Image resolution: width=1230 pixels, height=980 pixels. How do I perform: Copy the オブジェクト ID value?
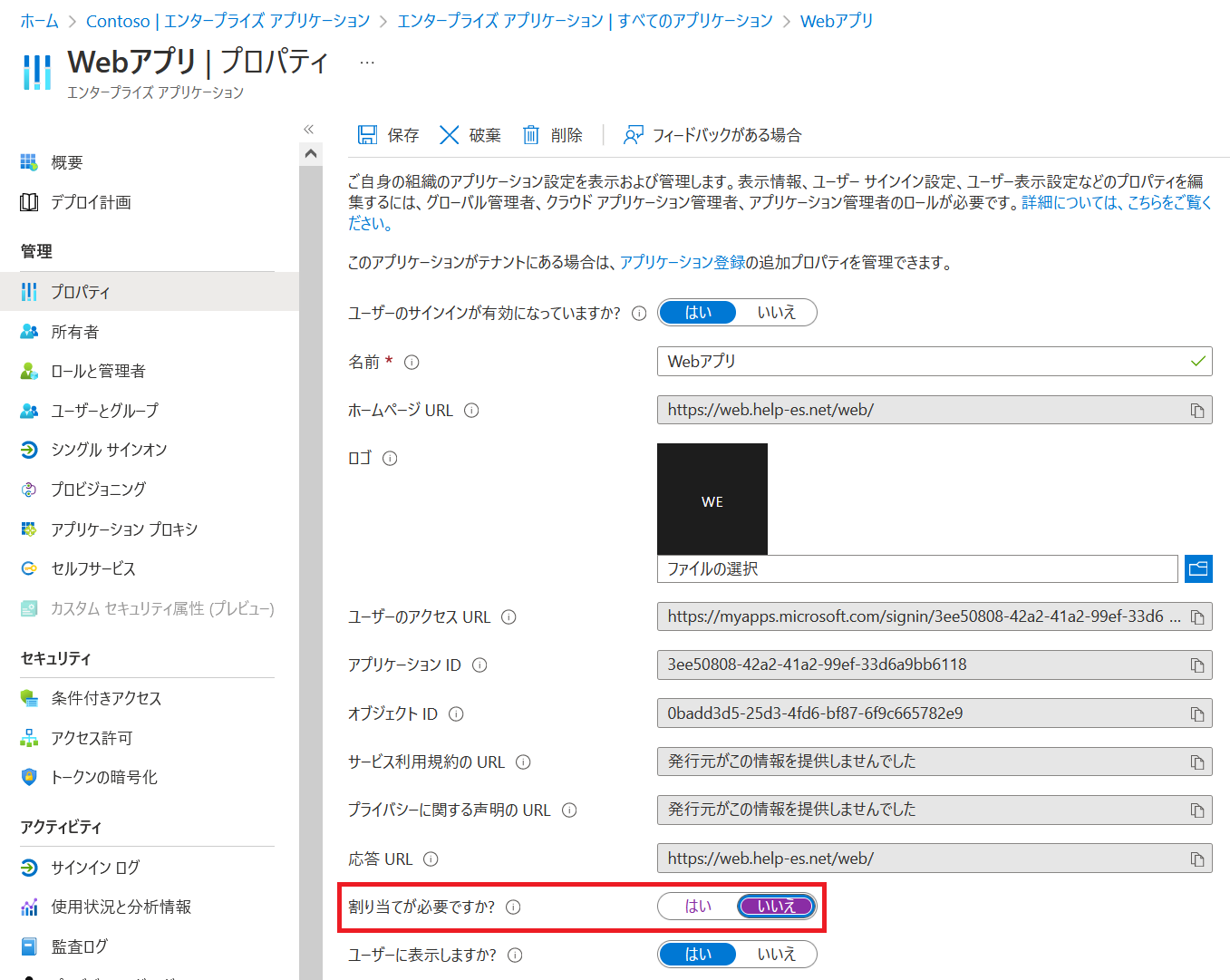(x=1197, y=714)
